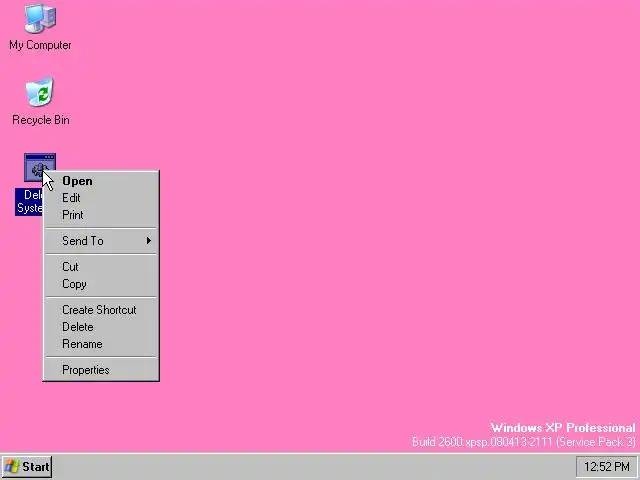This screenshot has width=640, height=480.
Task: Click the highlighted file name label
Action: pyautogui.click(x=29, y=202)
